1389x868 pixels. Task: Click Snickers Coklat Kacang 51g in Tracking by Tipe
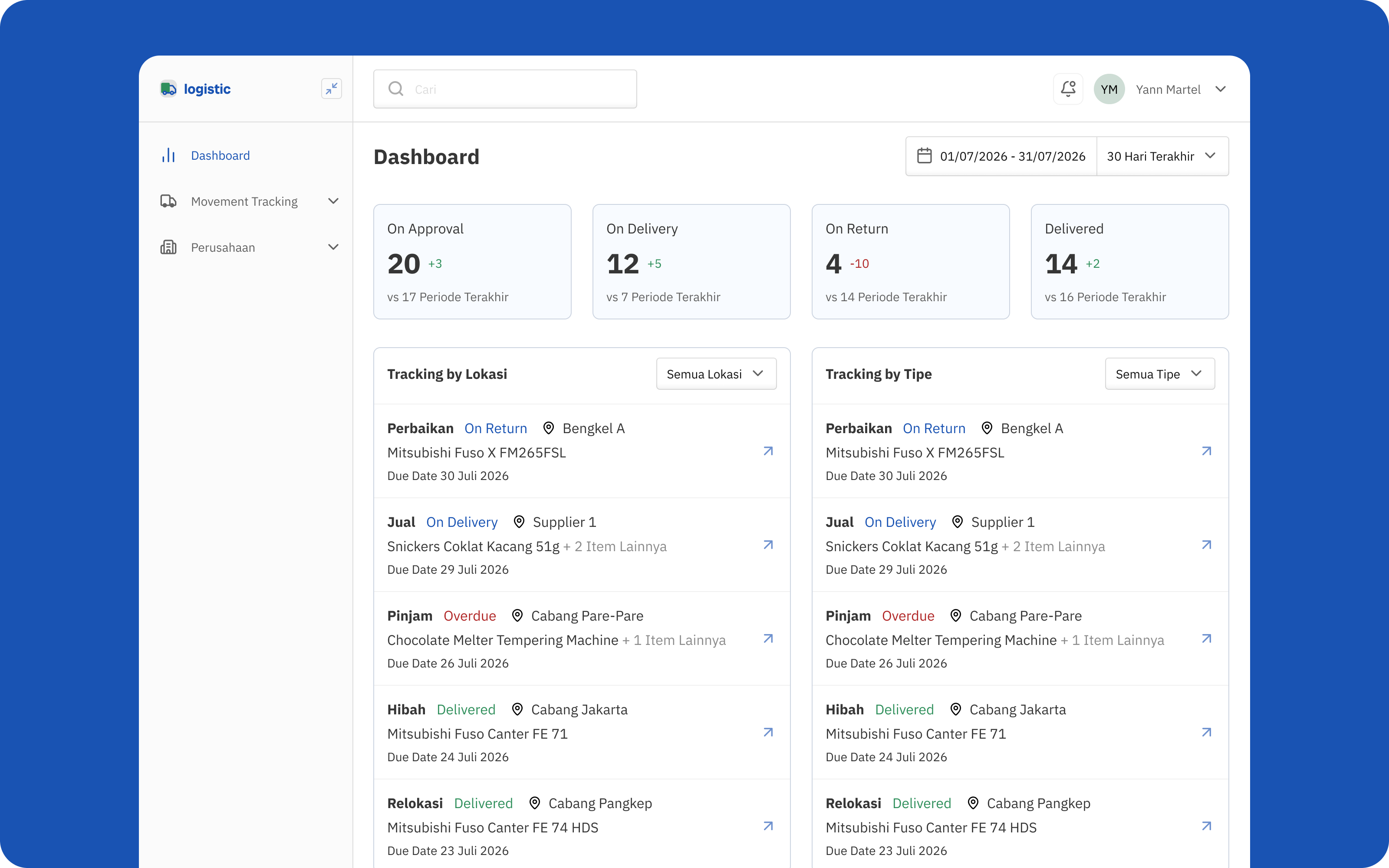pyautogui.click(x=912, y=546)
